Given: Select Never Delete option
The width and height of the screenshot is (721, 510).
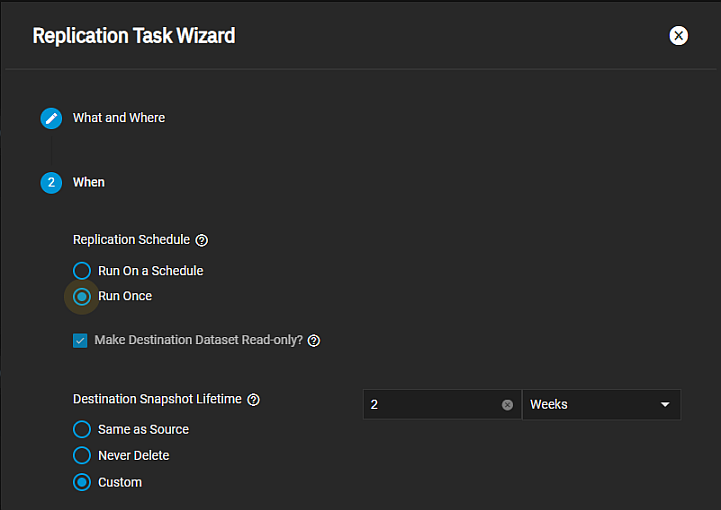Looking at the screenshot, I should pos(82,455).
